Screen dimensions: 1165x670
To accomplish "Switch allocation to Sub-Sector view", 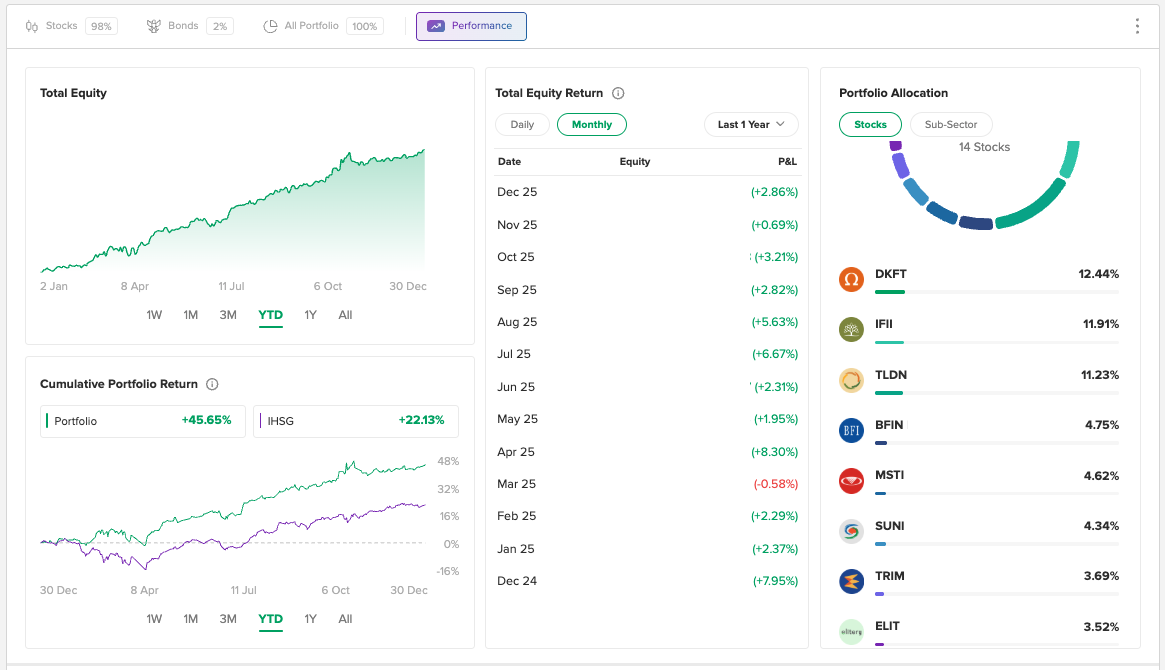I will [x=950, y=124].
